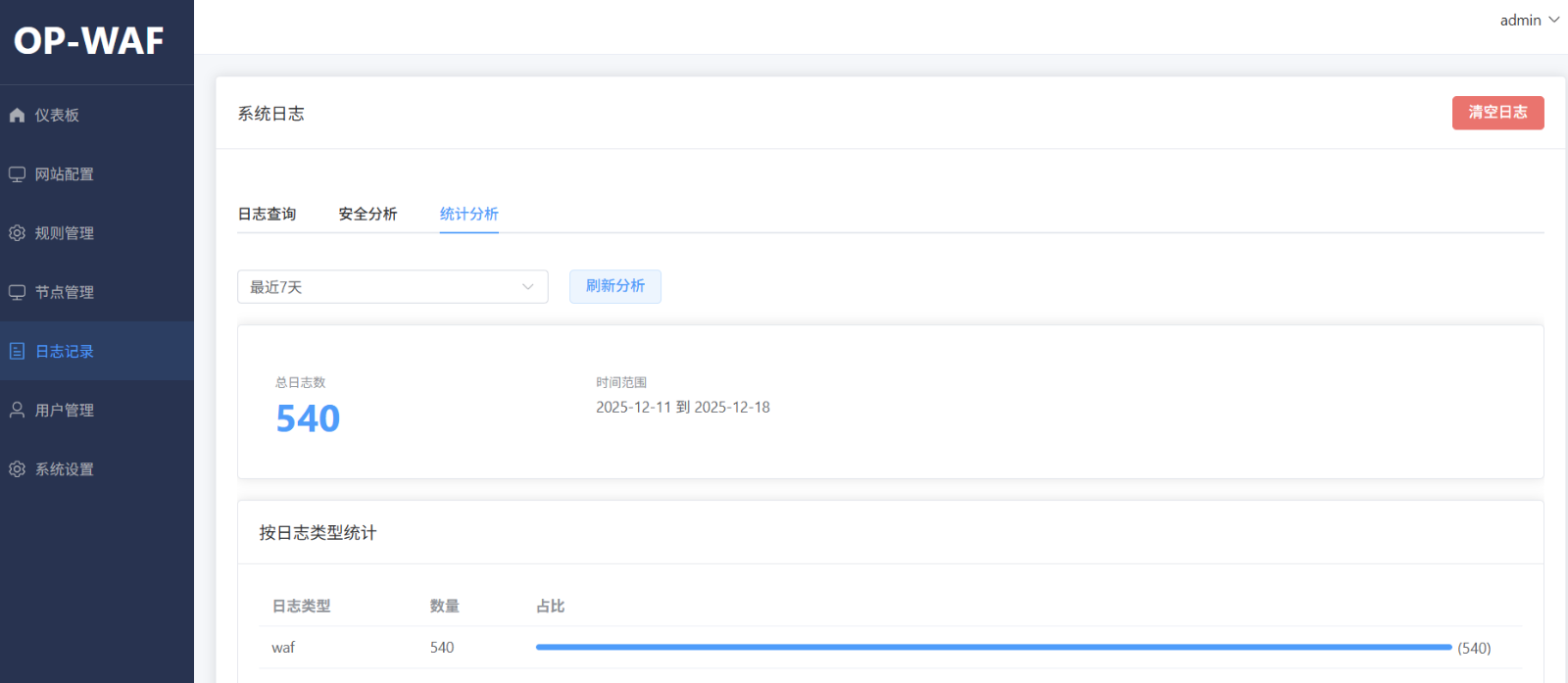
Task: Click the user management person icon
Action: pyautogui.click(x=17, y=410)
